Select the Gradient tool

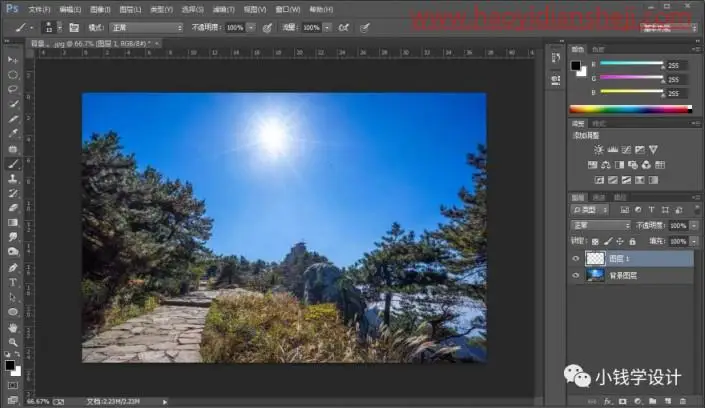[13, 223]
